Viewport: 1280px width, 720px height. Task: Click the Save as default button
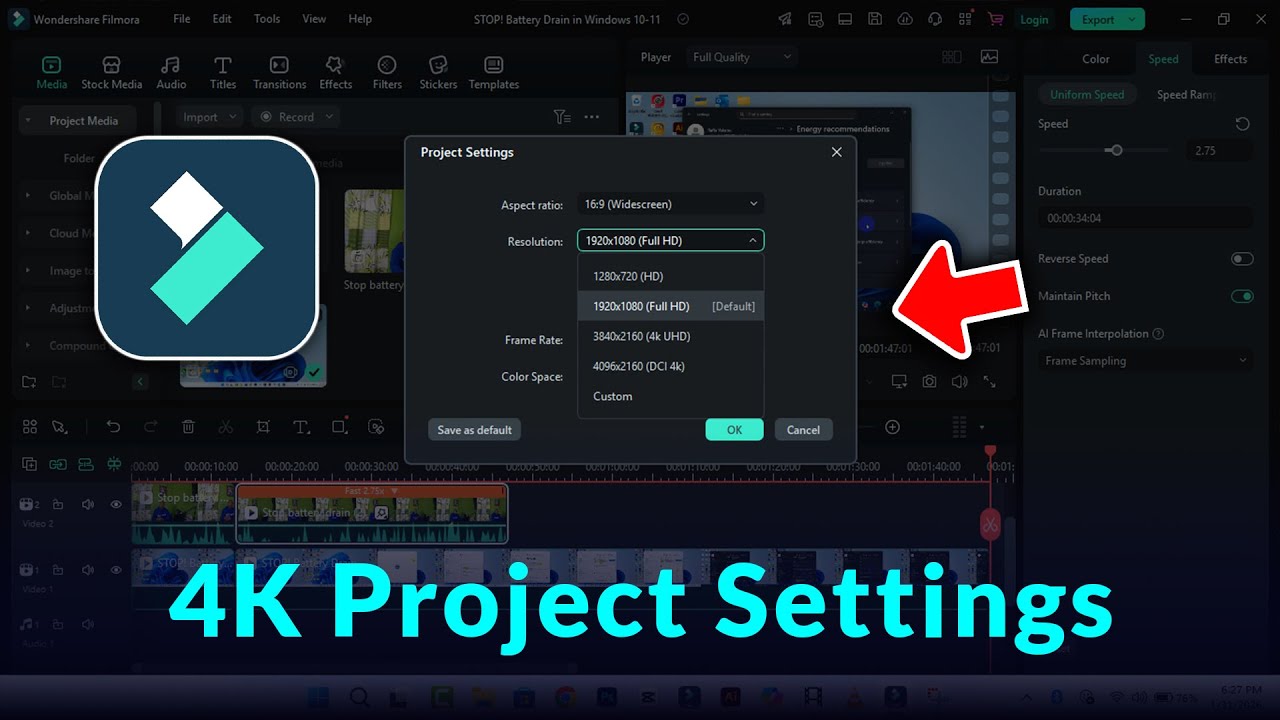tap(474, 430)
